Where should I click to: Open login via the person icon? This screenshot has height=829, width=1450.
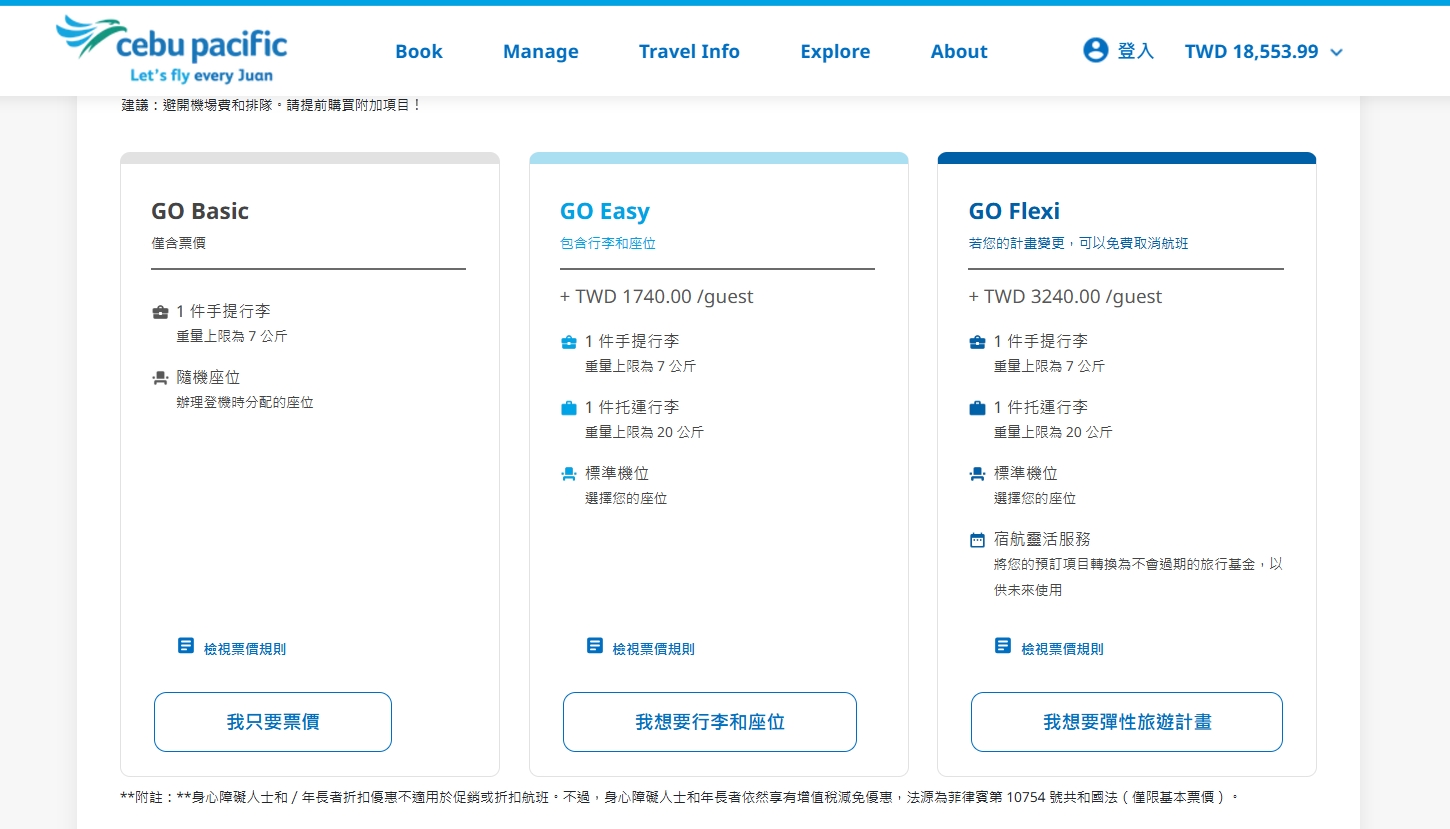[1096, 51]
